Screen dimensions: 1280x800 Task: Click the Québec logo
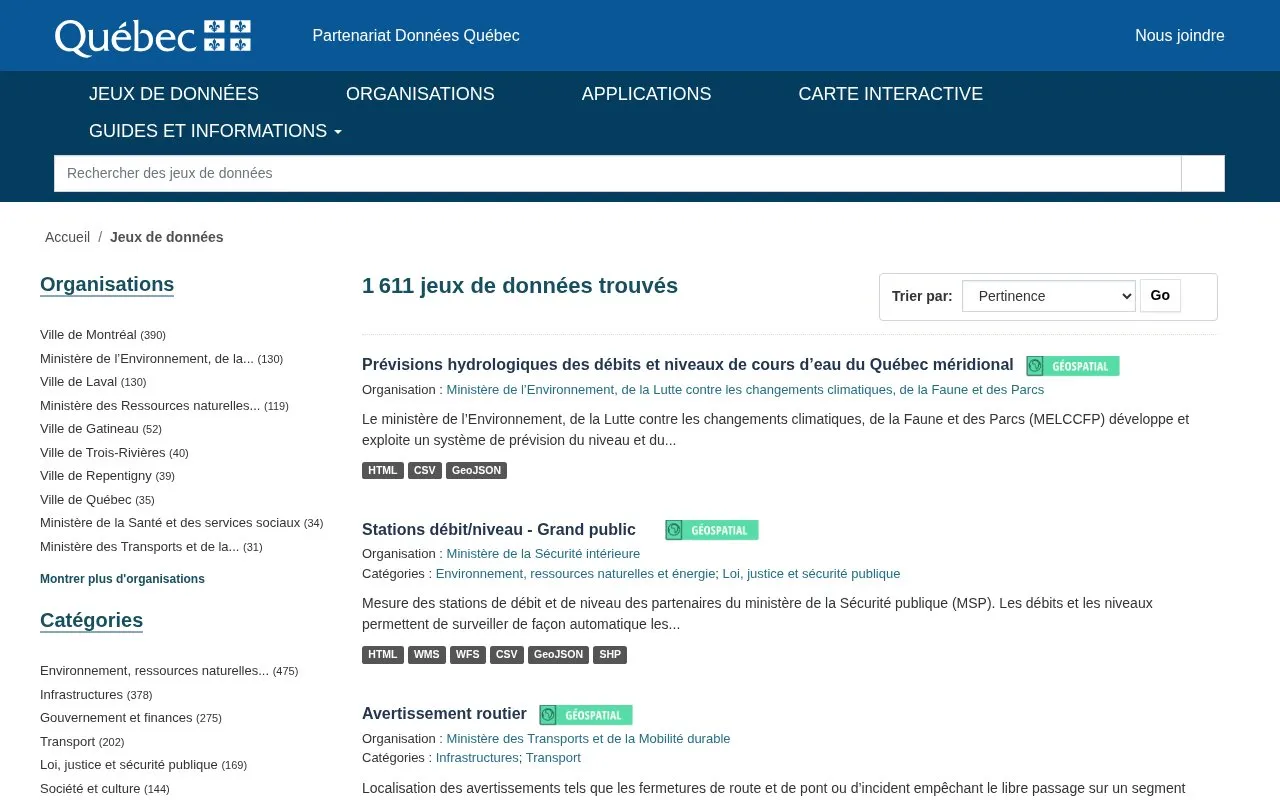153,37
